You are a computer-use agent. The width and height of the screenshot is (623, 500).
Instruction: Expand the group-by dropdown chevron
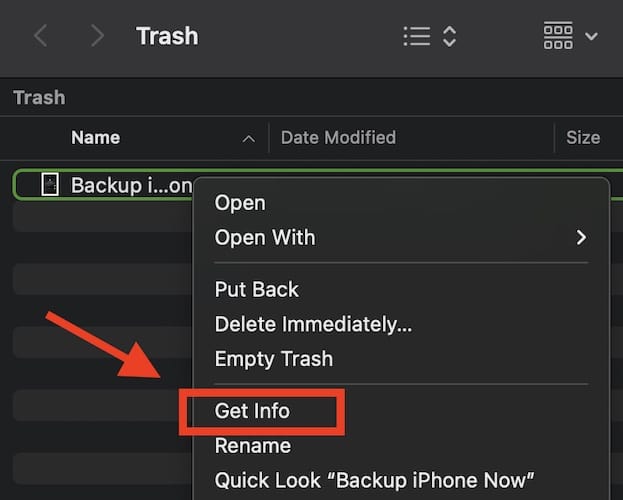[591, 37]
